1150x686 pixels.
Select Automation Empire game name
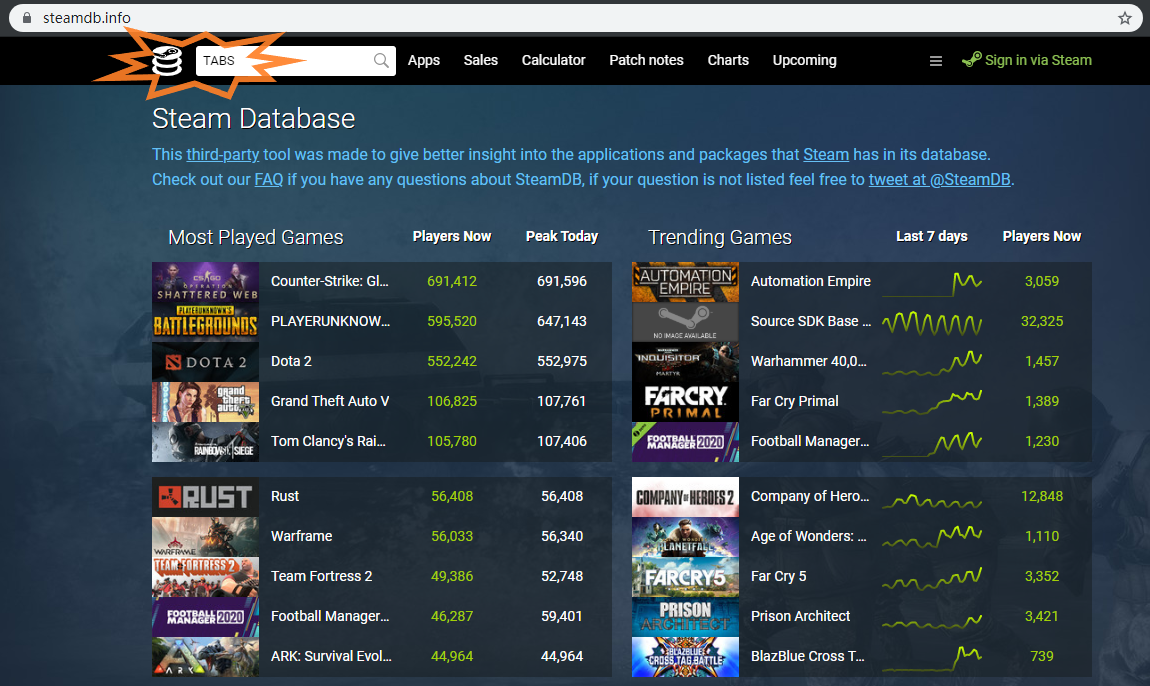click(810, 281)
